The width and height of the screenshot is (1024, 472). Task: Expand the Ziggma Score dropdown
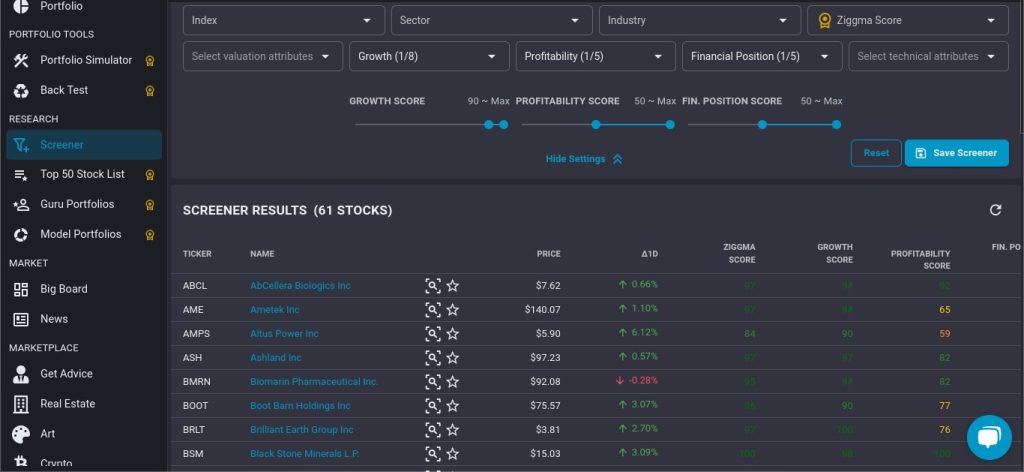click(x=907, y=20)
